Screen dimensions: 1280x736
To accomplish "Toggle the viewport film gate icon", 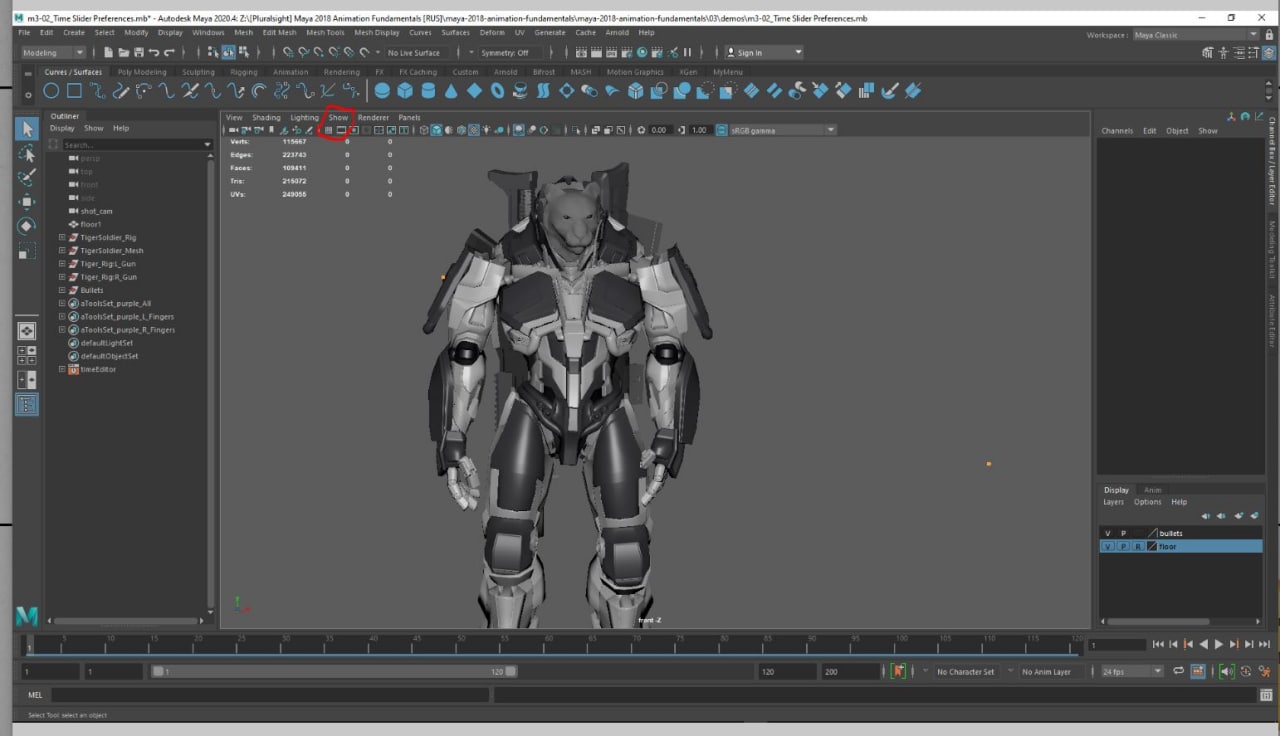I will (341, 130).
